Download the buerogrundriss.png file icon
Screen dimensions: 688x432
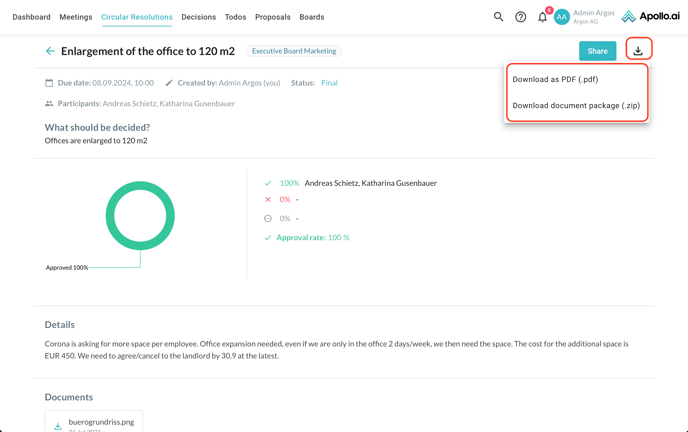click(x=58, y=425)
